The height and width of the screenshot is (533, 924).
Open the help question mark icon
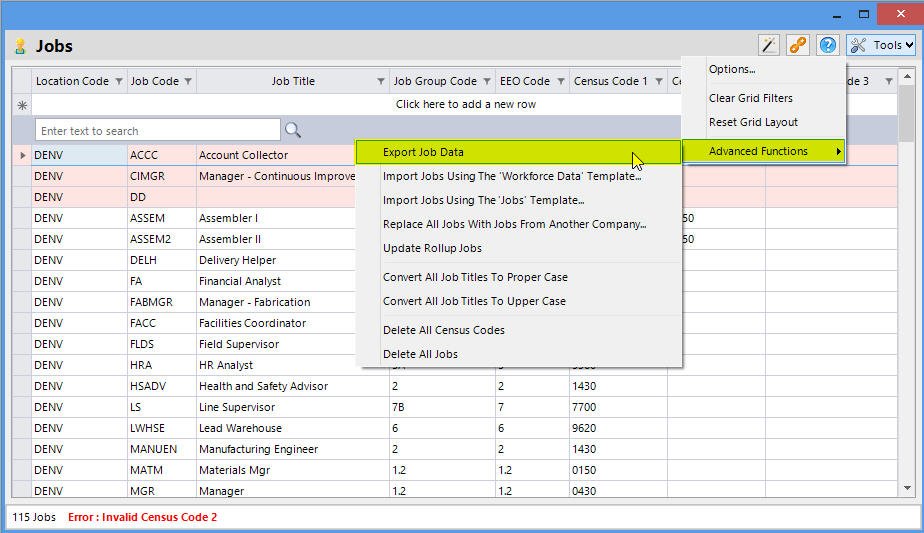(x=827, y=45)
